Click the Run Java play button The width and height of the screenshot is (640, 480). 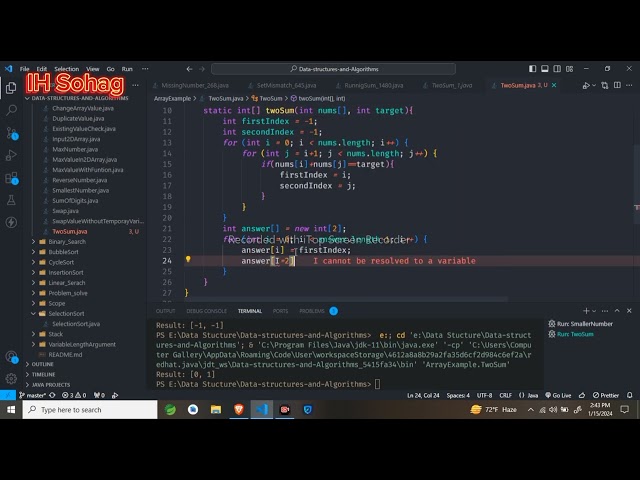(x=586, y=85)
